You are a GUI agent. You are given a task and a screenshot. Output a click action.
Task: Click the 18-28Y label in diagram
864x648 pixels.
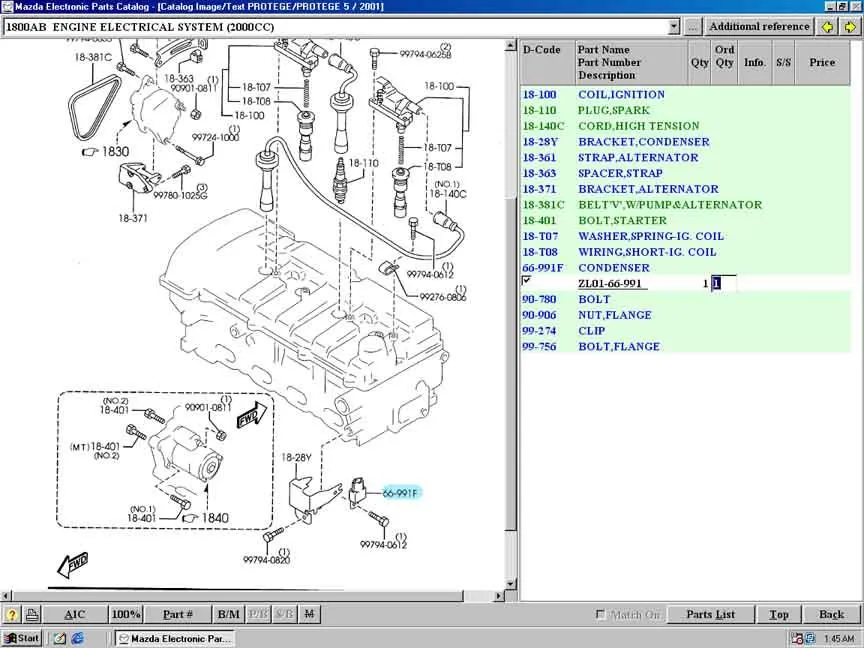coord(296,457)
